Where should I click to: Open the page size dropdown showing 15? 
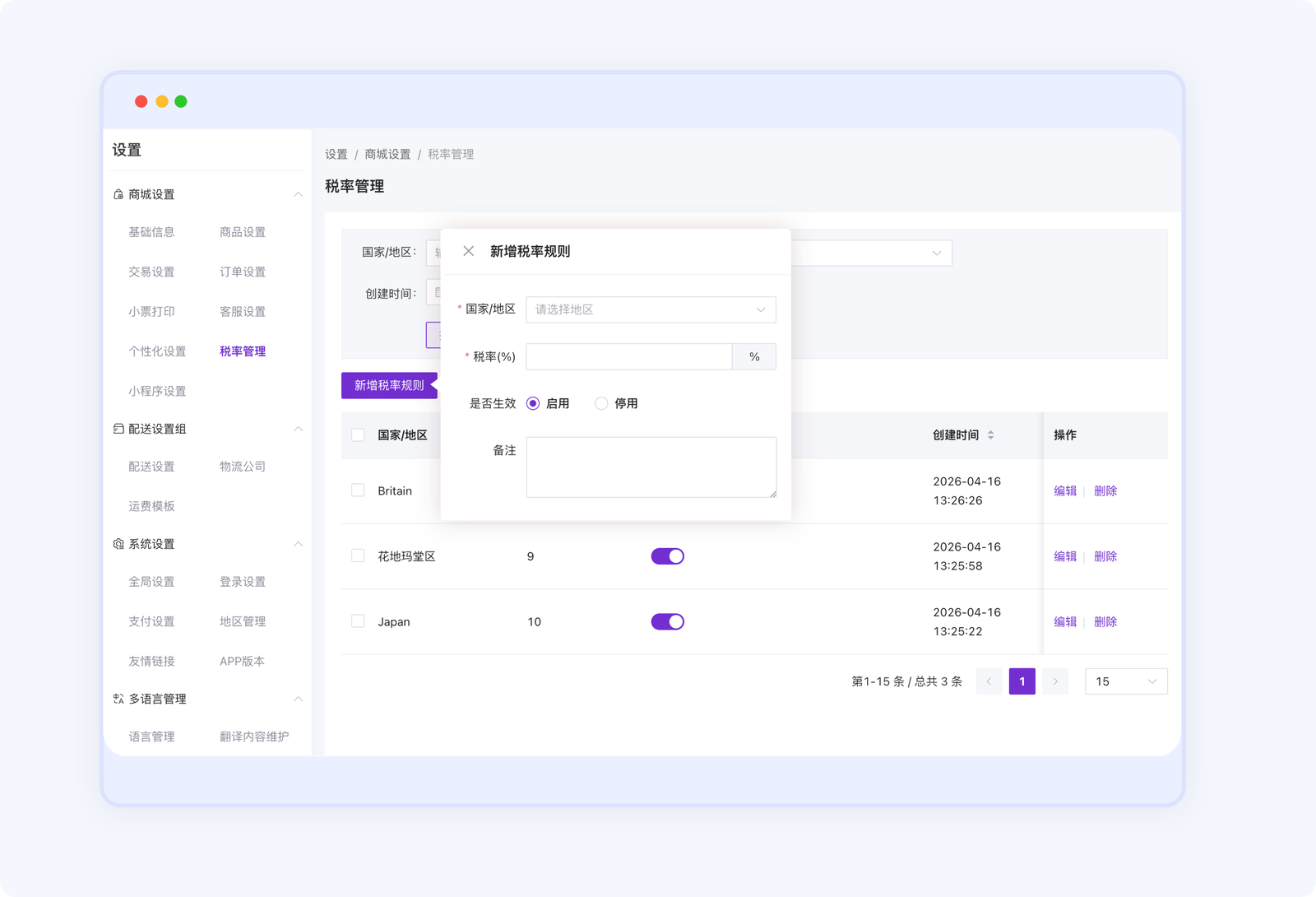tap(1125, 681)
